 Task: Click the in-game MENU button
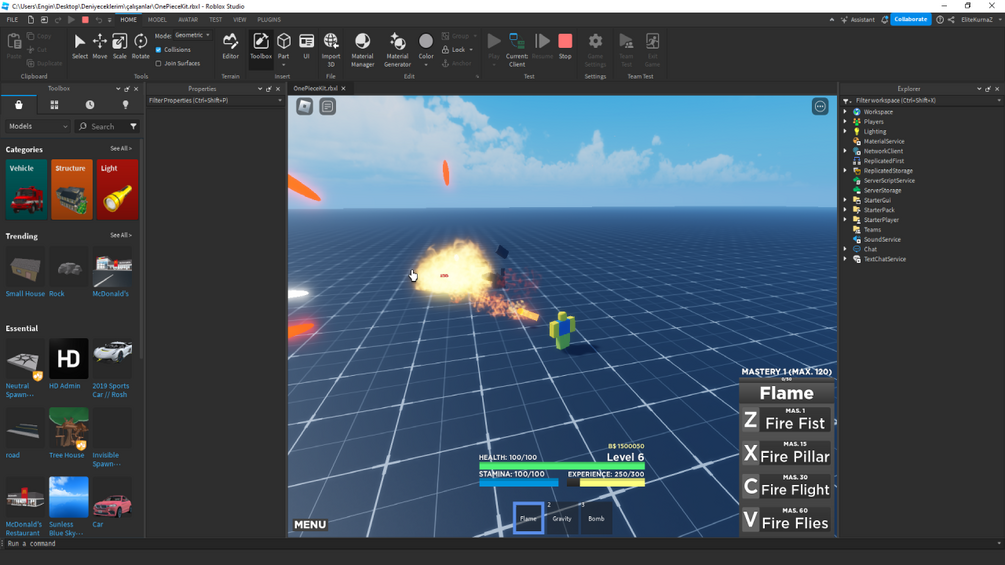(310, 525)
